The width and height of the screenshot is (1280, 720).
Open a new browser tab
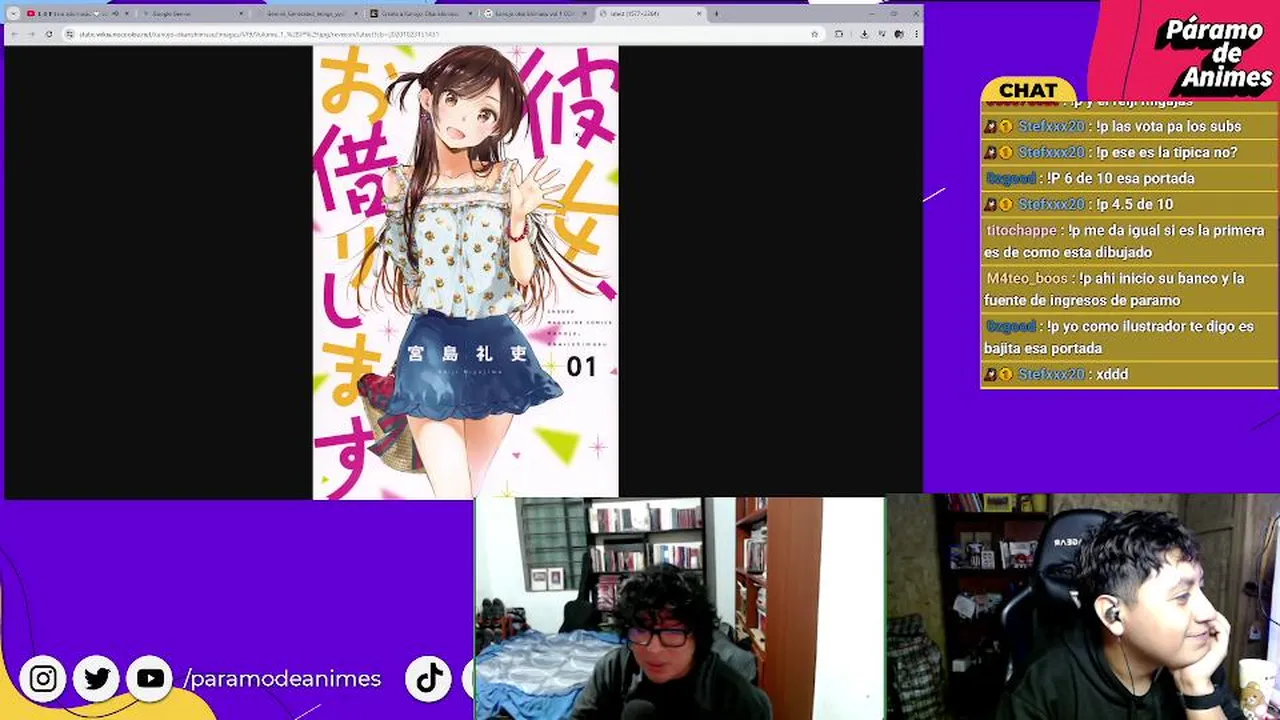716,14
